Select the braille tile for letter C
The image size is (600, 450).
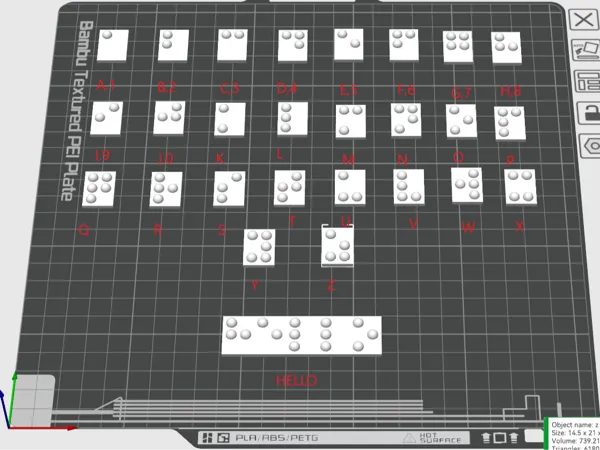pos(233,45)
